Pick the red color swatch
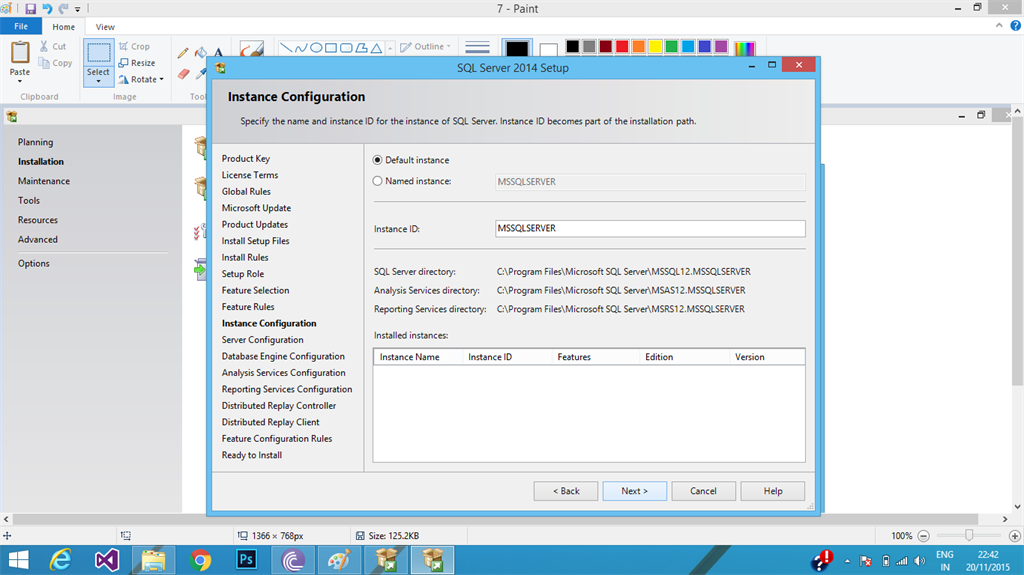Viewport: 1024px width, 575px height. click(622, 46)
